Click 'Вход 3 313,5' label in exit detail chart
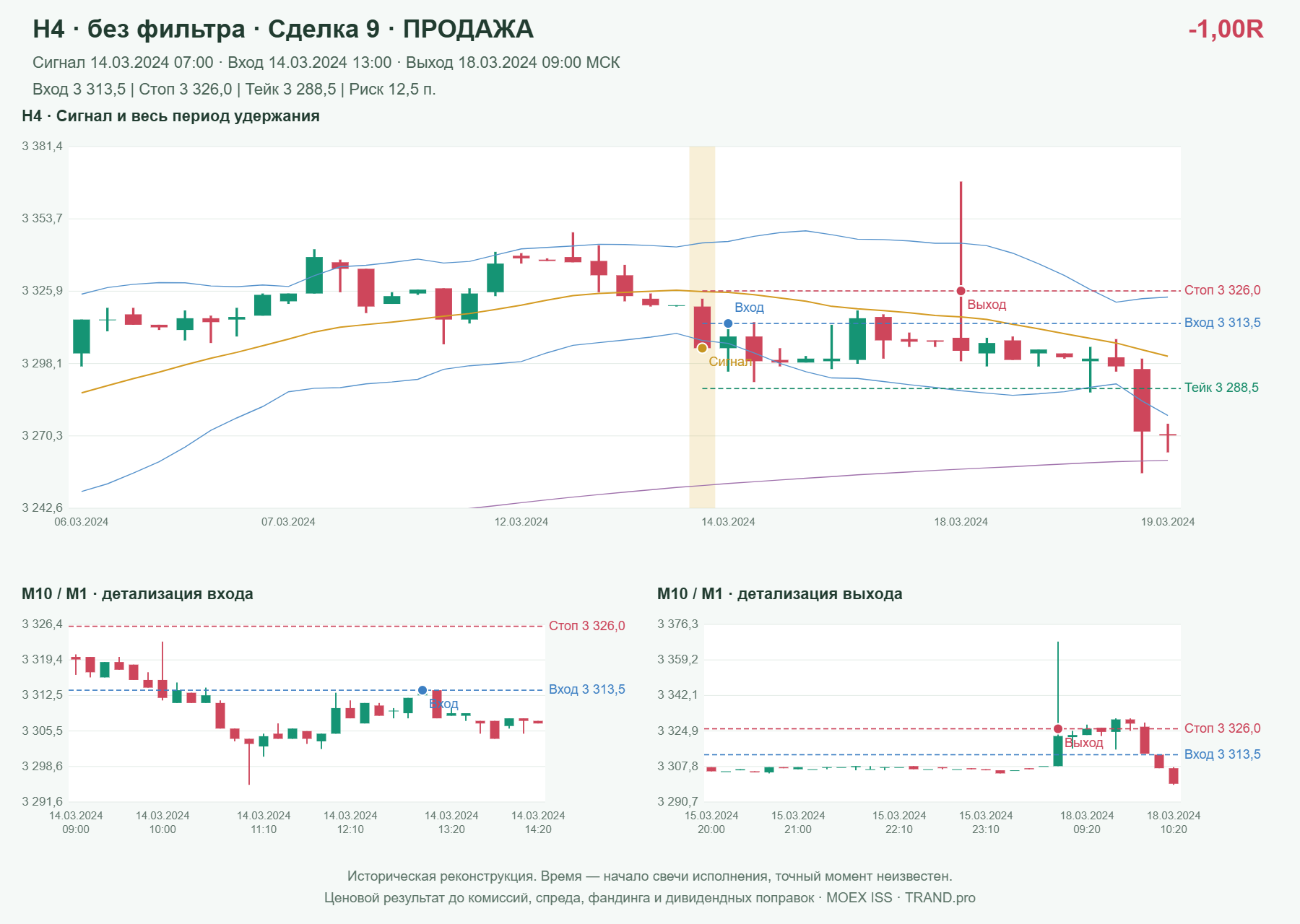Image resolution: width=1300 pixels, height=924 pixels. (1222, 754)
